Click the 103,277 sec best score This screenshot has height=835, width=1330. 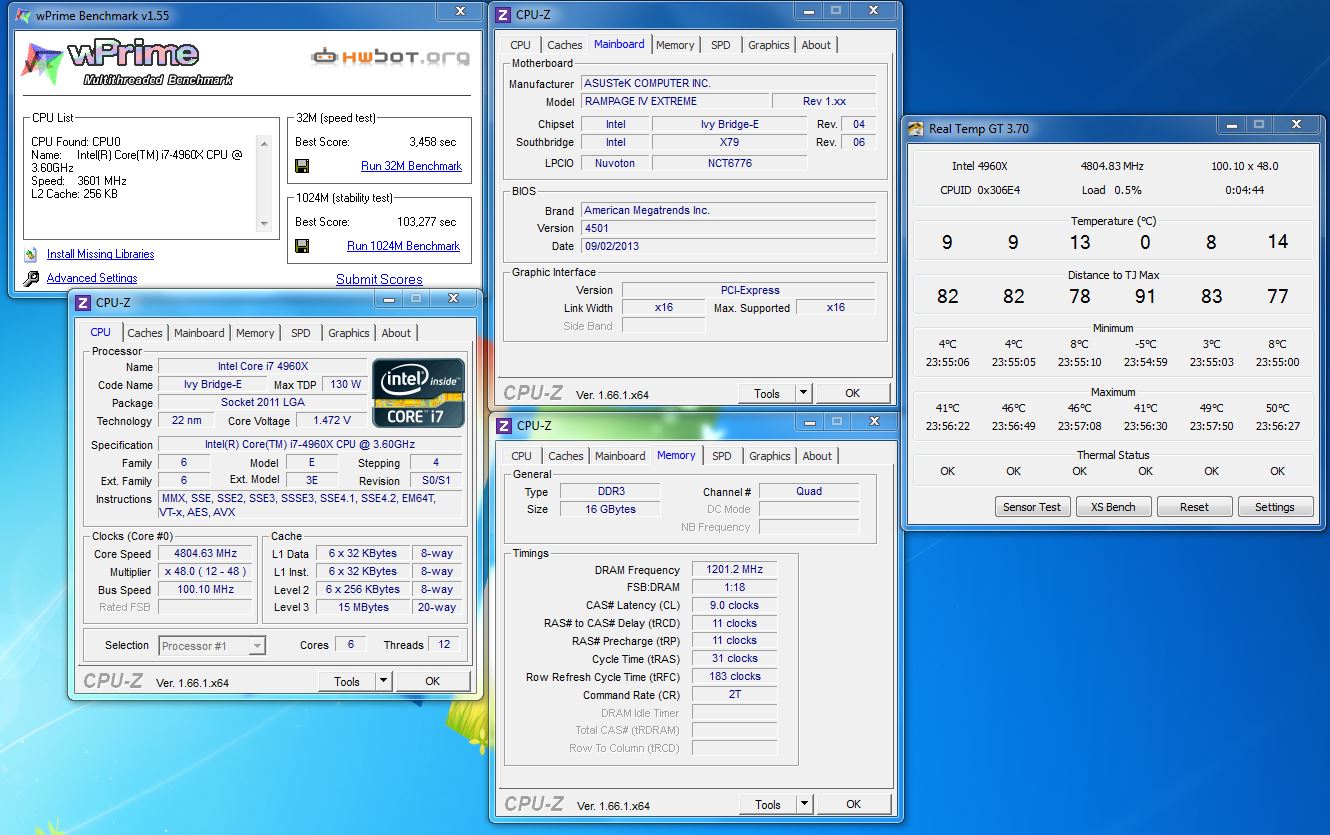coord(427,222)
